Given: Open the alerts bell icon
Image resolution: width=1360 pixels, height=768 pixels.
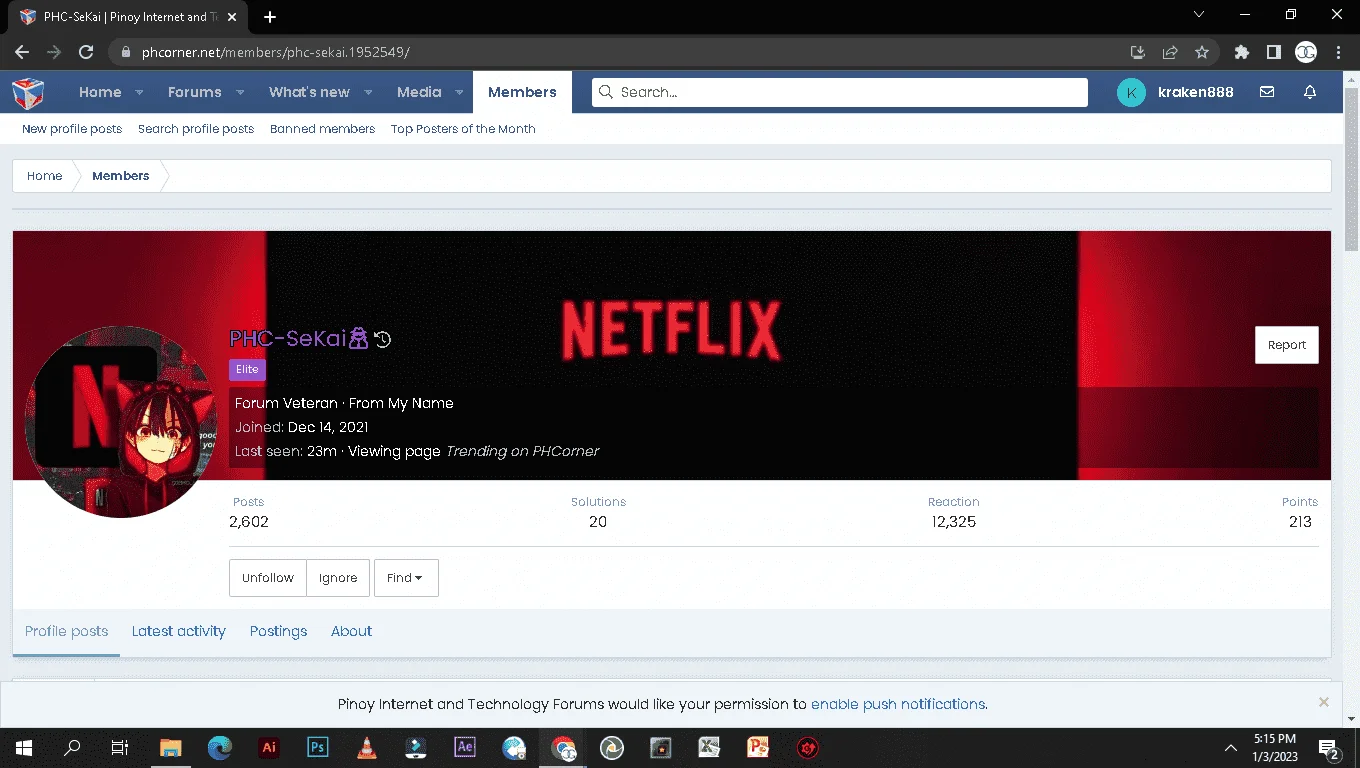Looking at the screenshot, I should click(1310, 92).
